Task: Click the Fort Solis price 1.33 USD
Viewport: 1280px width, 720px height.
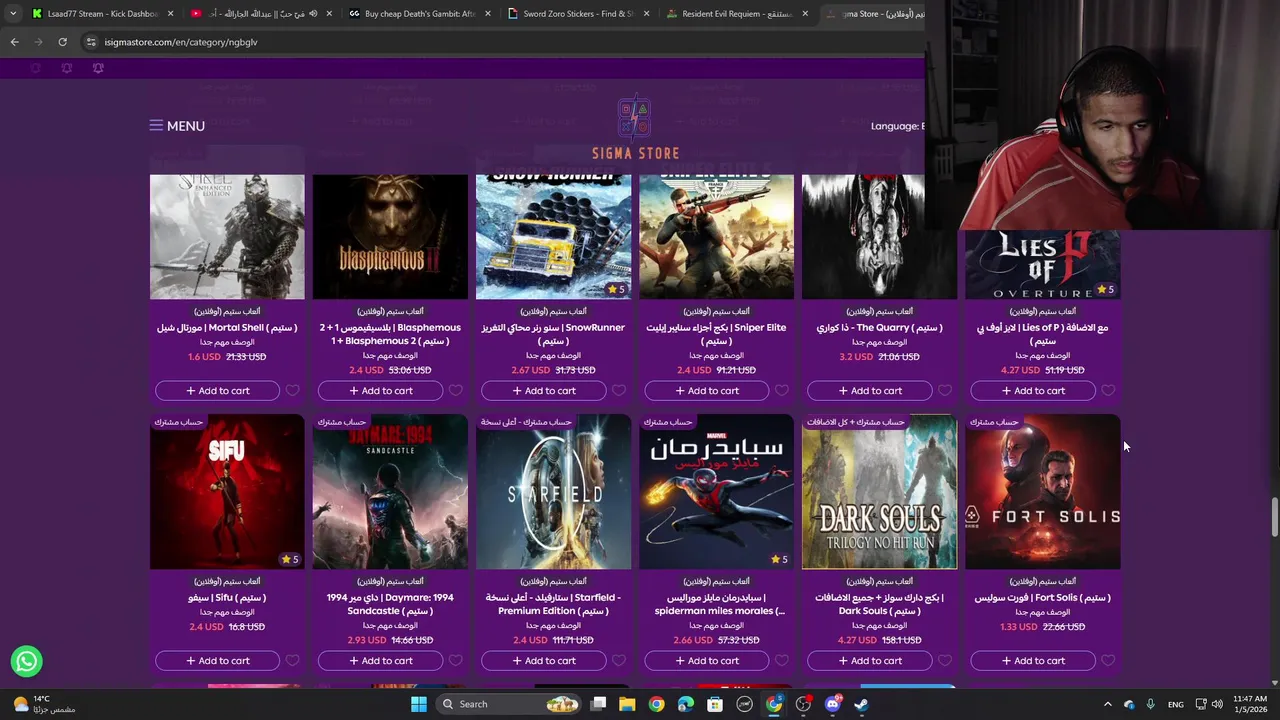Action: [1018, 627]
